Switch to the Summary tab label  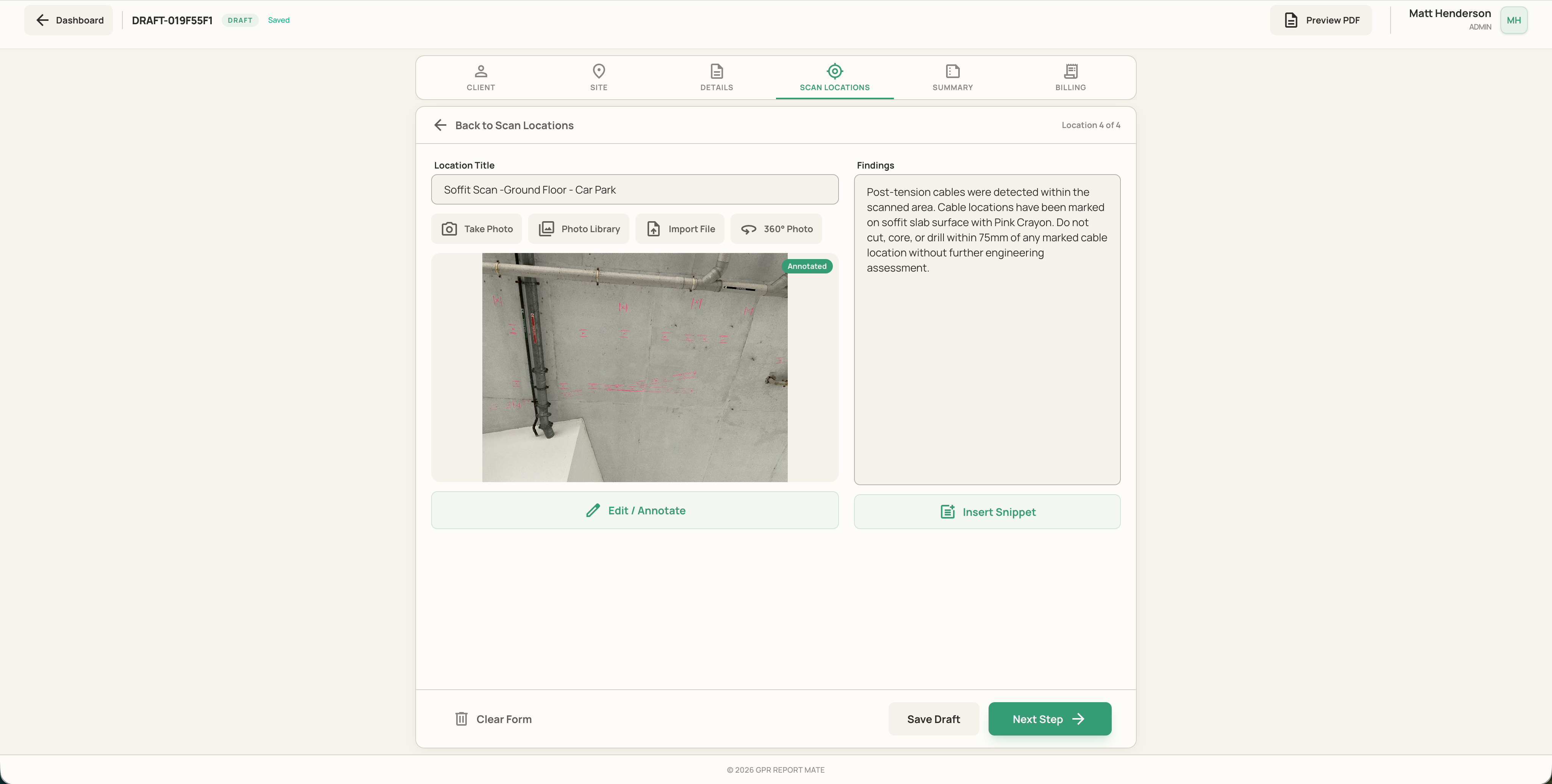(953, 87)
